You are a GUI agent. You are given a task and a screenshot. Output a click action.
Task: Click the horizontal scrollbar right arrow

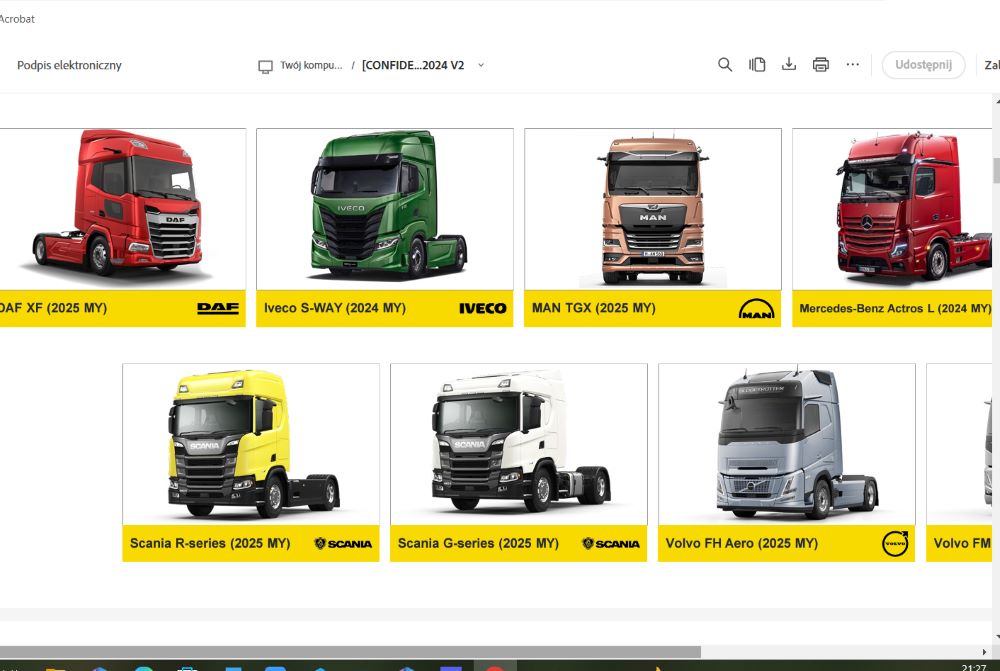[983, 652]
